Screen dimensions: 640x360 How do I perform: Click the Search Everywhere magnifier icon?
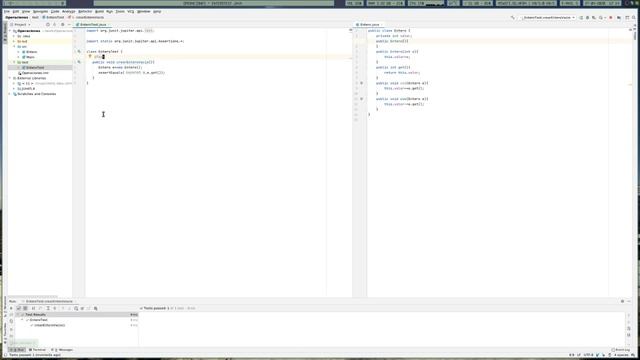pos(634,18)
